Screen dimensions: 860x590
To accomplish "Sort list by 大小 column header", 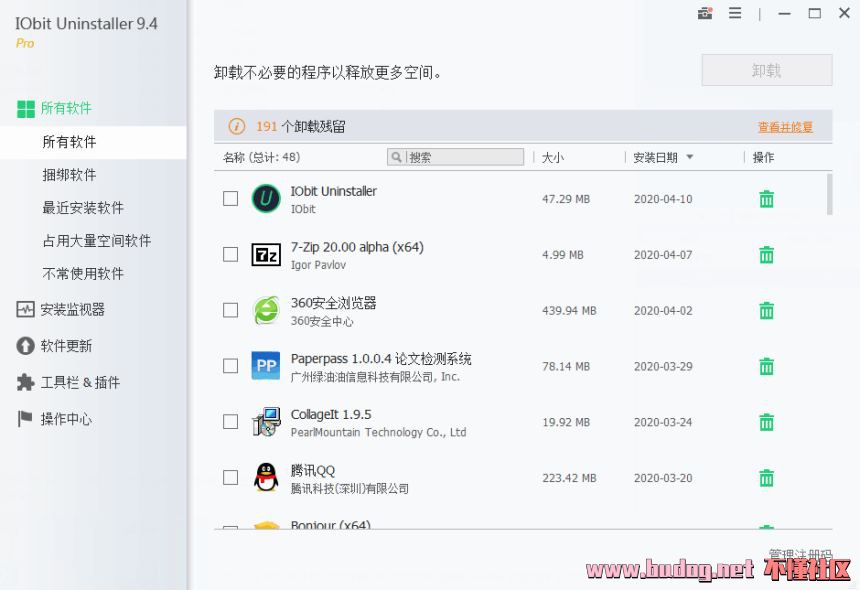I will [553, 158].
